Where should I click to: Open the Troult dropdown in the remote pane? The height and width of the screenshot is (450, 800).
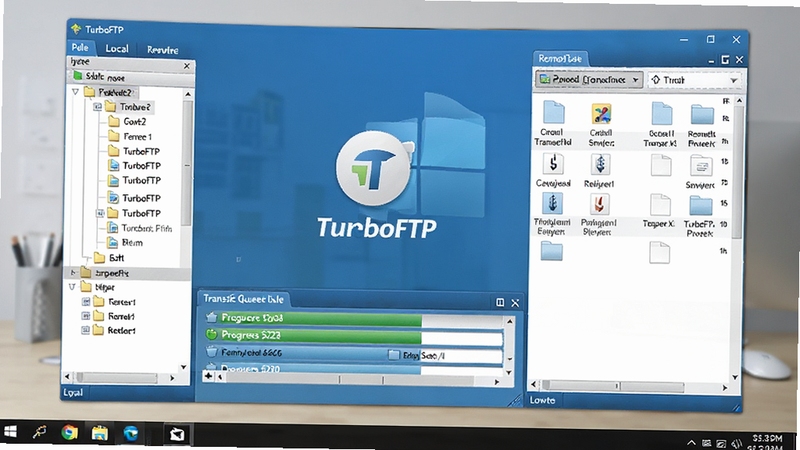694,80
